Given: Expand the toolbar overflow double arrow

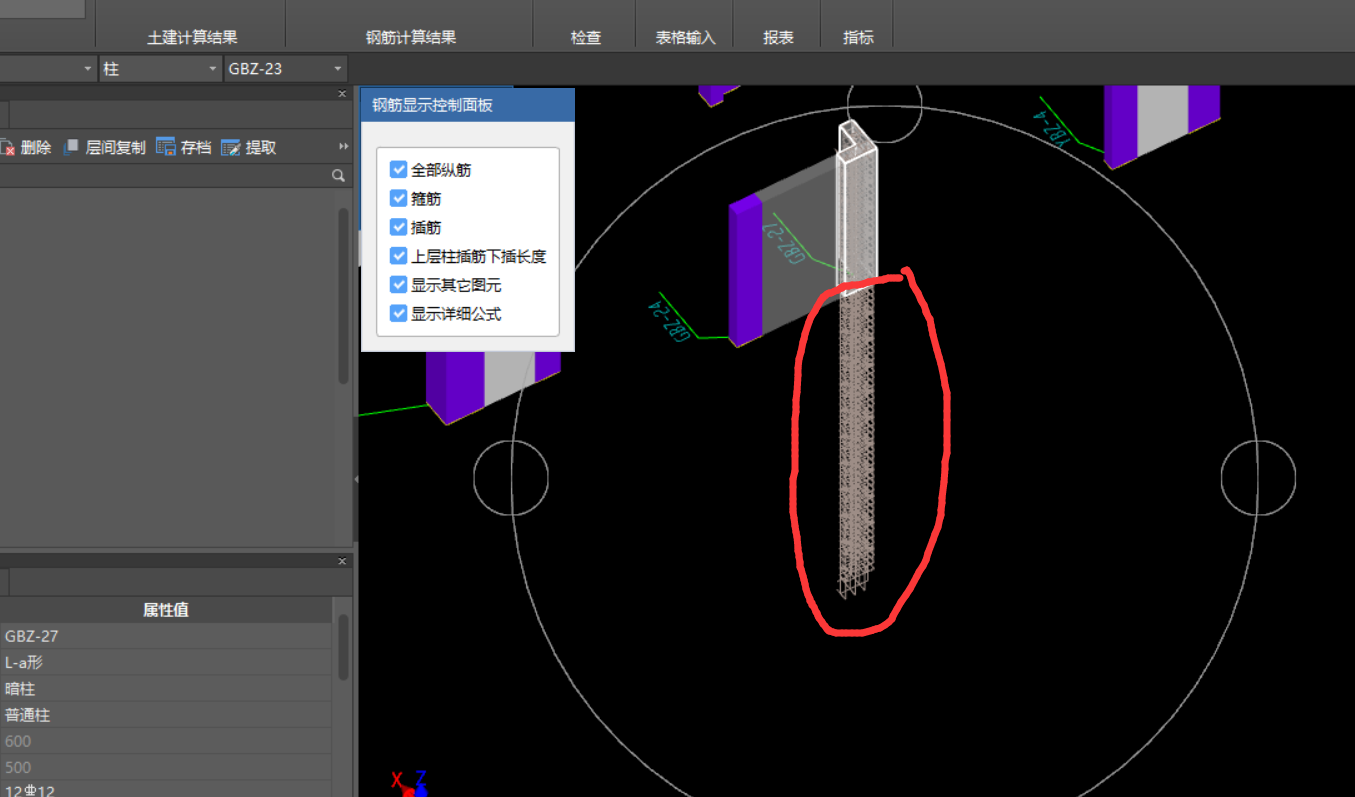Looking at the screenshot, I should point(344,147).
